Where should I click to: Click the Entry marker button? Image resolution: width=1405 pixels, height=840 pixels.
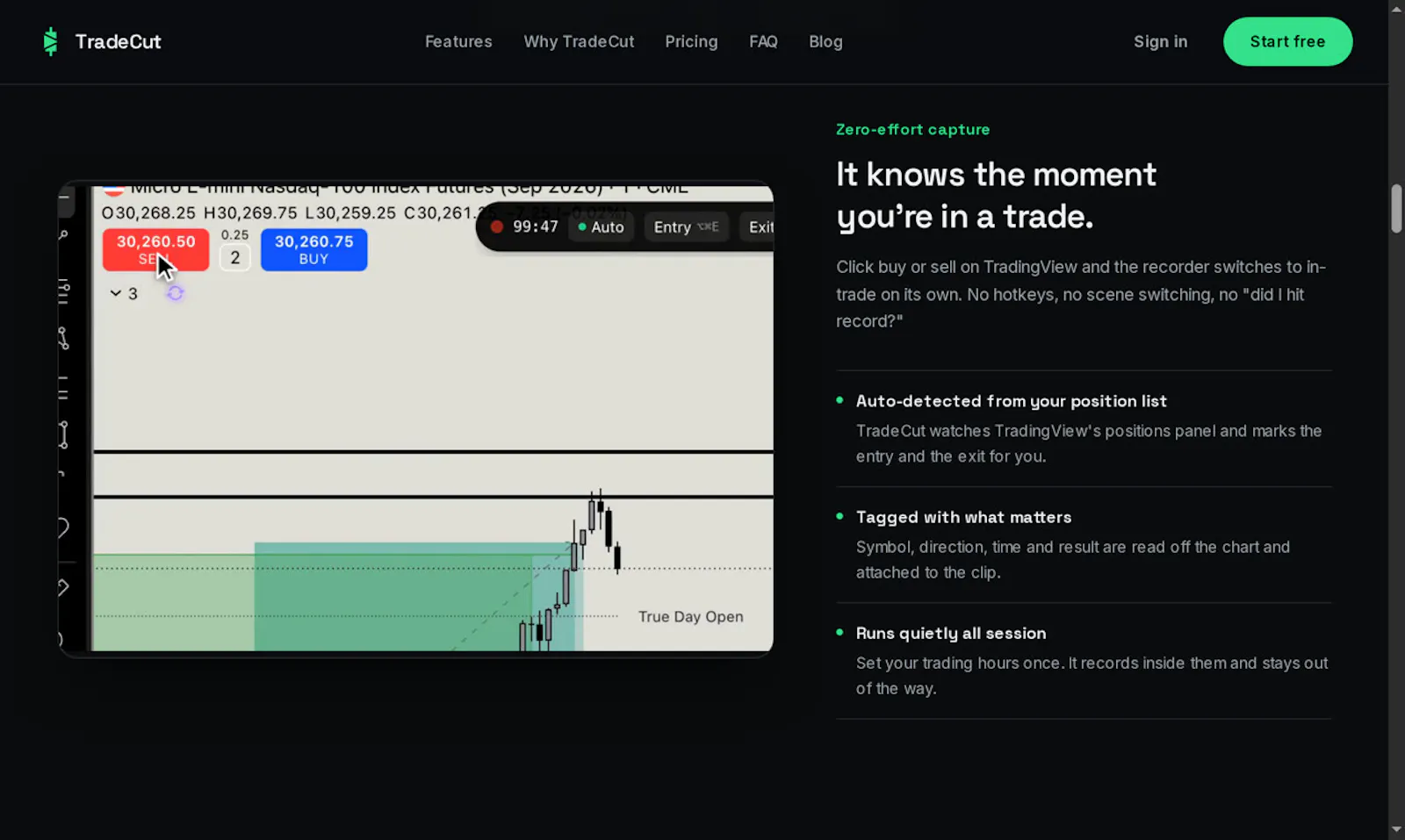click(686, 226)
